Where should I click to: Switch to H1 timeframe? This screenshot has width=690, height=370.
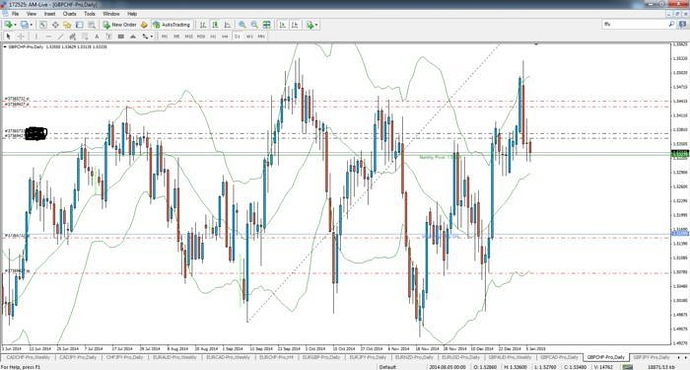click(213, 37)
